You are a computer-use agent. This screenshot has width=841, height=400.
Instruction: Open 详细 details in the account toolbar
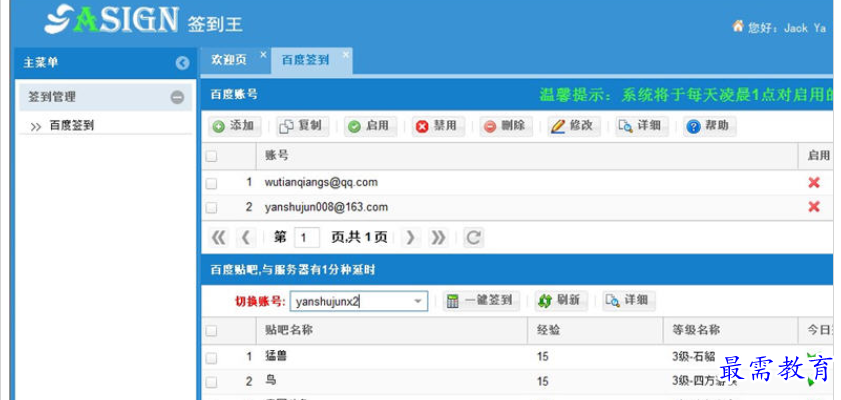641,126
